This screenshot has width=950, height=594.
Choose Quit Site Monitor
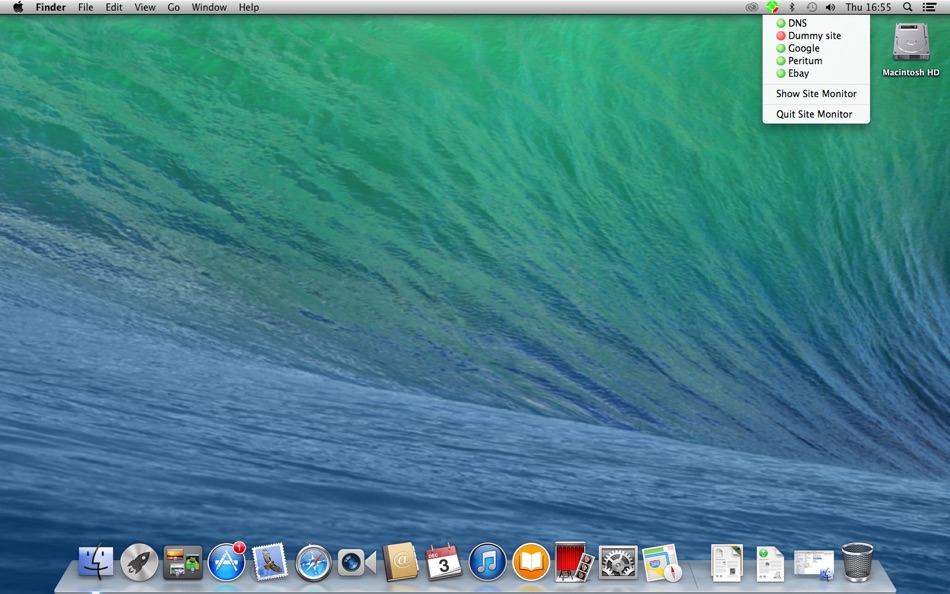click(x=815, y=114)
